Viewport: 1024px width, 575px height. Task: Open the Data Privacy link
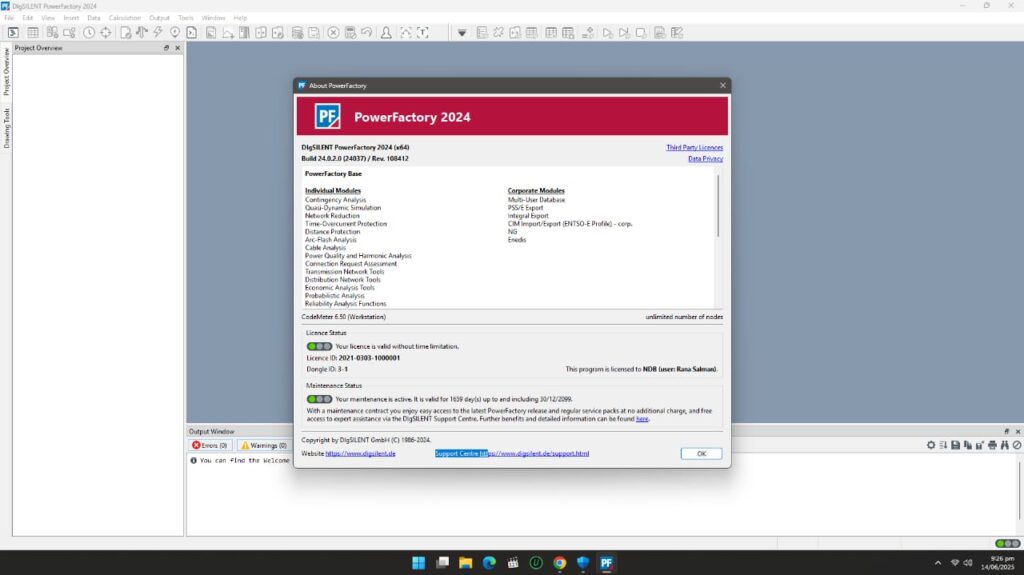point(705,159)
